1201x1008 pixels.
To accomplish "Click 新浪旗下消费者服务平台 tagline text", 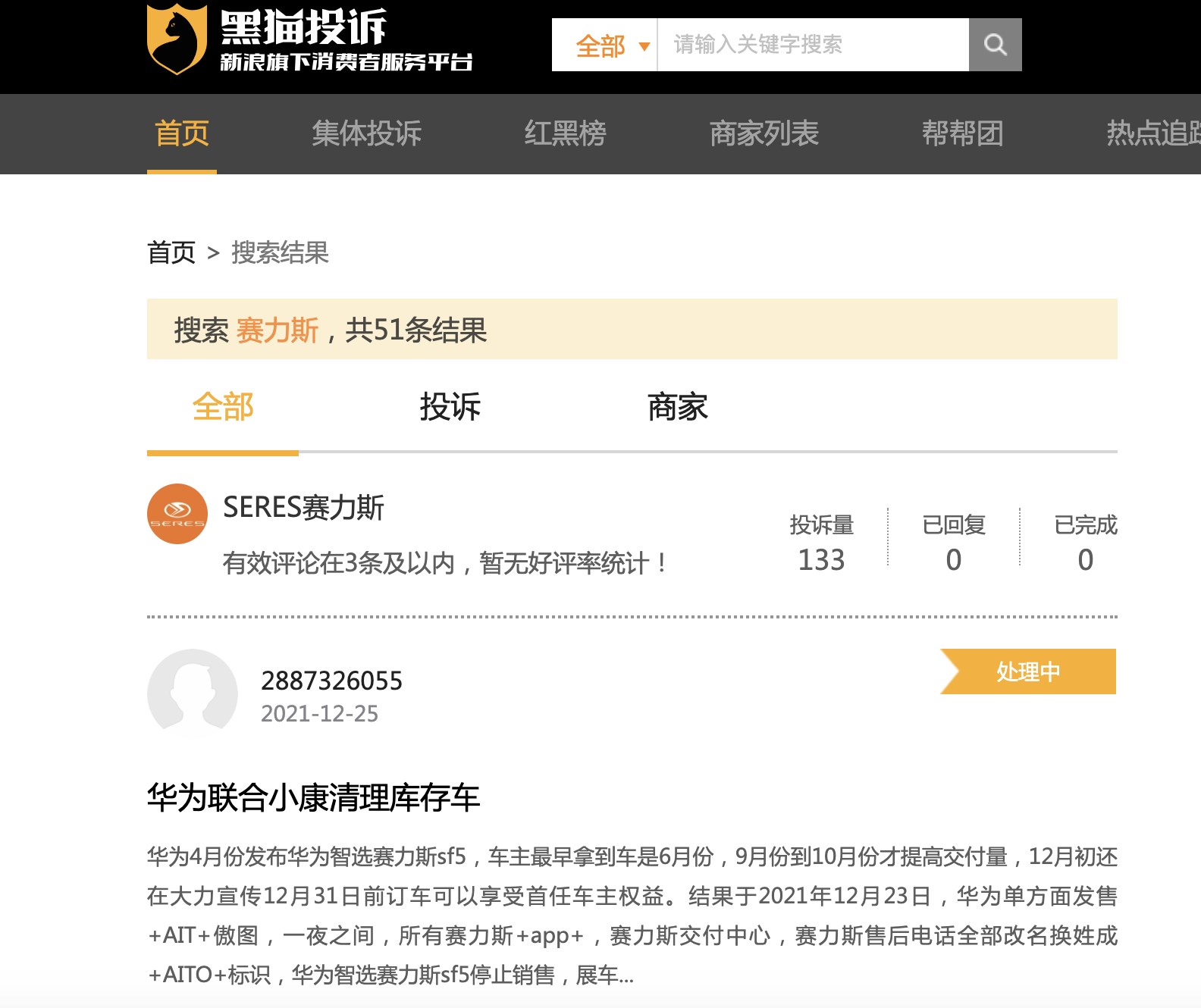I will point(347,61).
